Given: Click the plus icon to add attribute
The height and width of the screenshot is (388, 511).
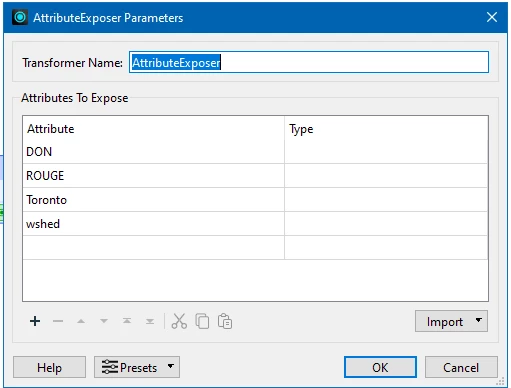Looking at the screenshot, I should pyautogui.click(x=35, y=321).
